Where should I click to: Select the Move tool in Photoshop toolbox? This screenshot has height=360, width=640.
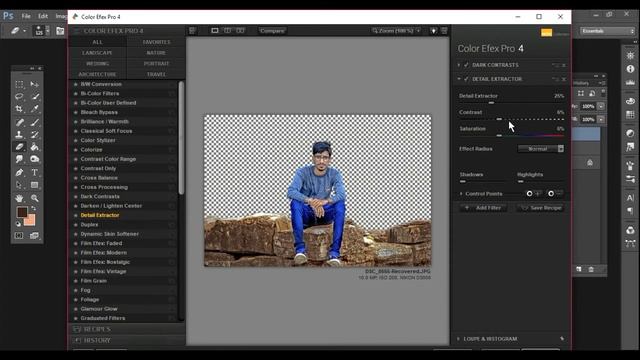point(35,84)
